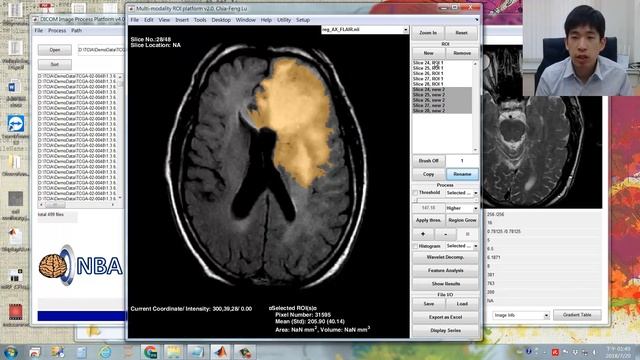Adjust the threshold slider
The image size is (640, 360).
pyautogui.click(x=445, y=200)
